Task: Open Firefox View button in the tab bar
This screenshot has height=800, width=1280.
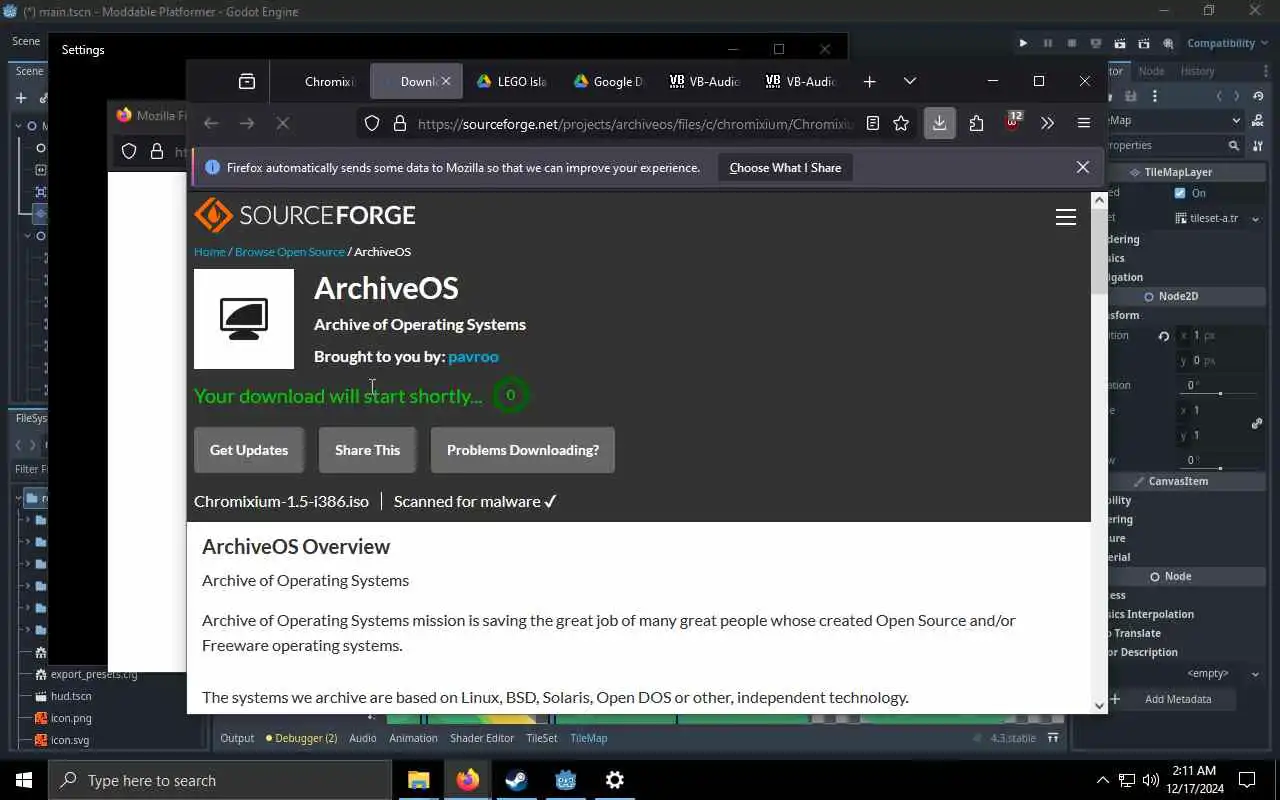Action: (x=247, y=81)
